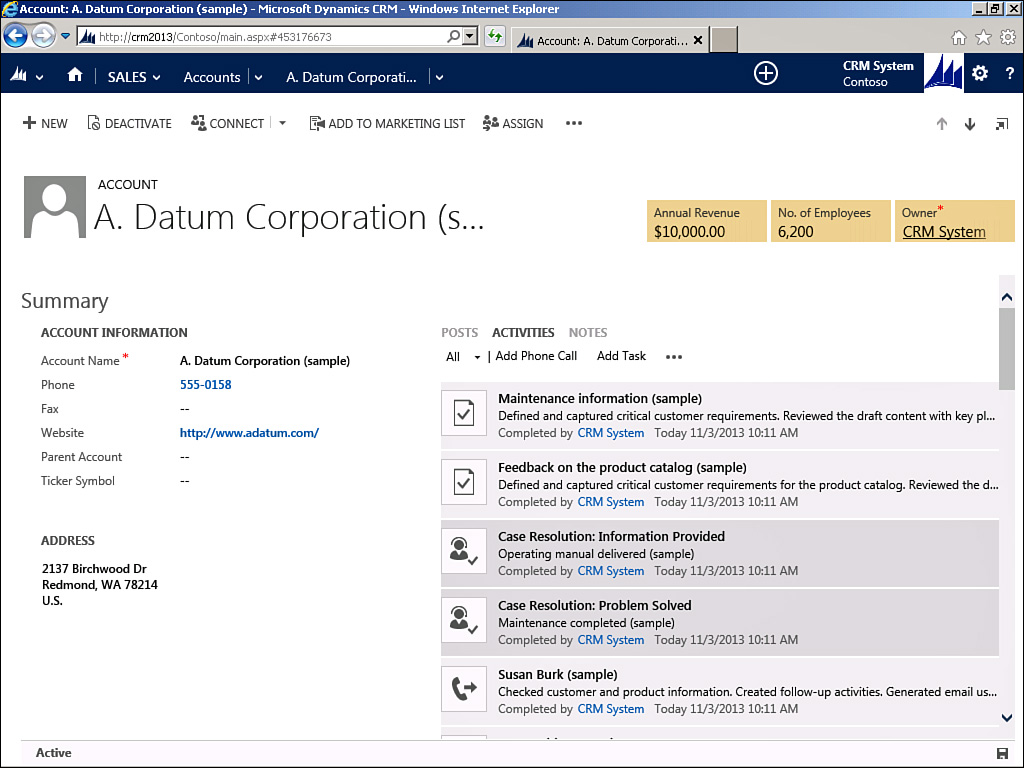The image size is (1024, 768).
Task: Open the new browser tab button
Action: point(724,40)
